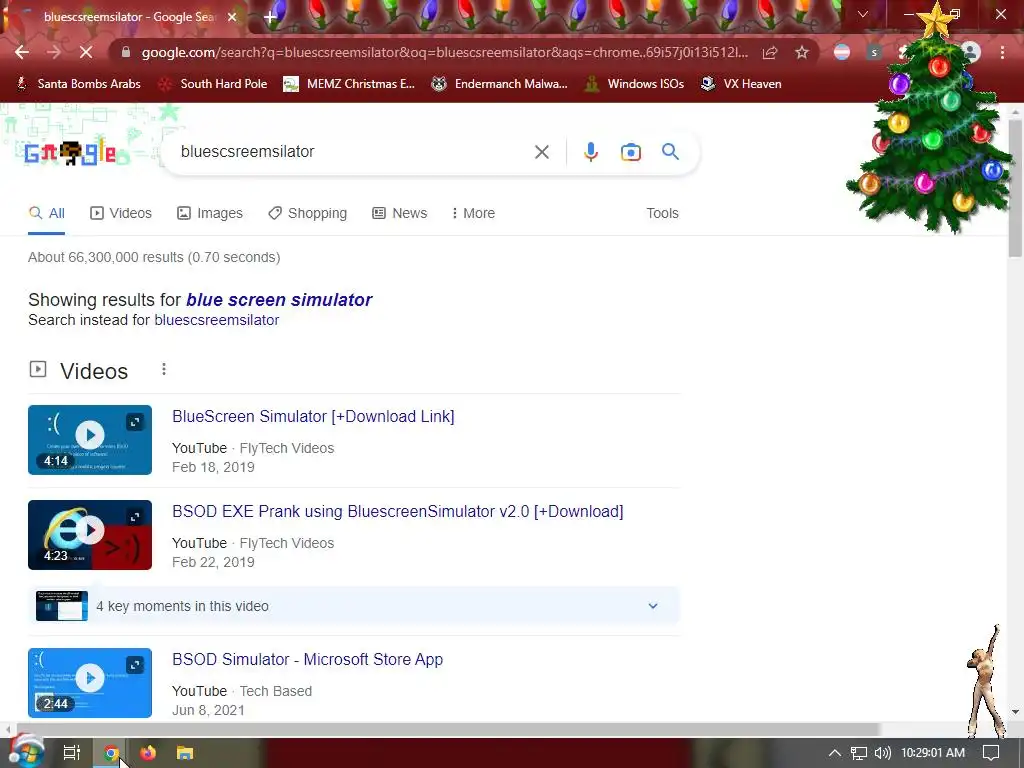Open network status tray icon
The width and height of the screenshot is (1024, 768).
859,753
